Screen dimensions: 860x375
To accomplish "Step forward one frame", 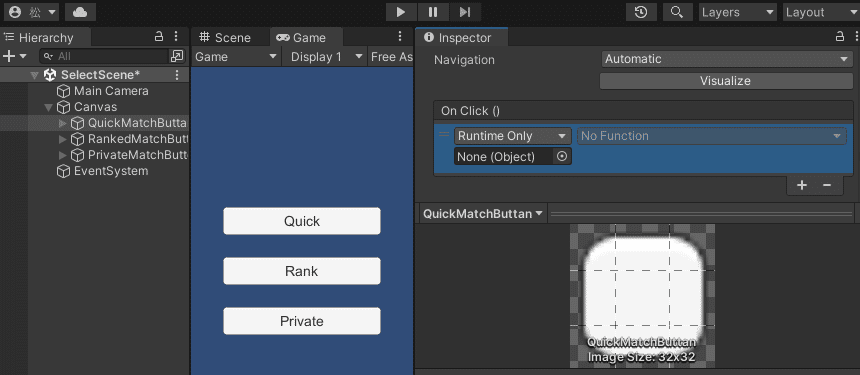I will (x=465, y=12).
